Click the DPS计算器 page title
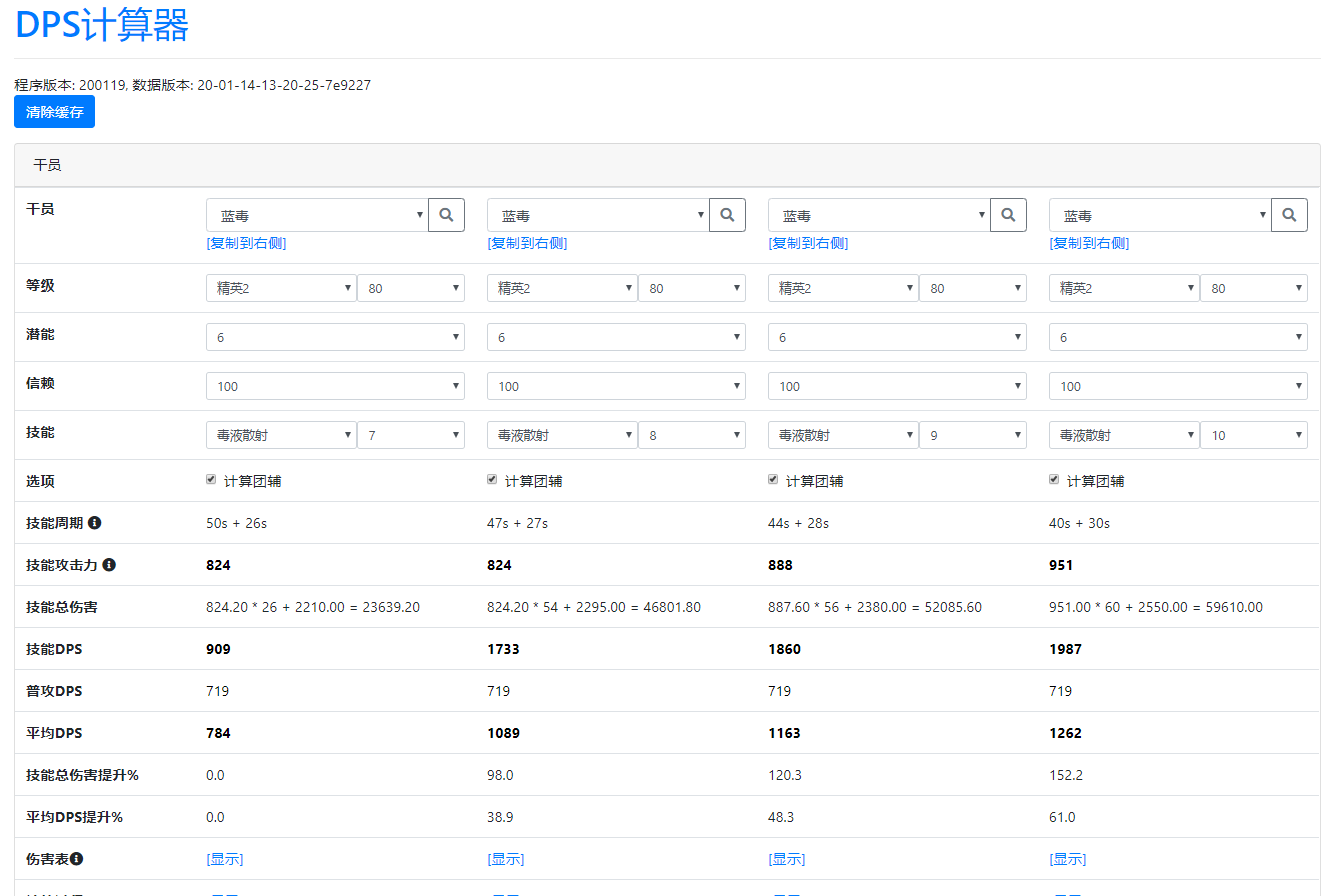The height and width of the screenshot is (896, 1332). point(102,25)
